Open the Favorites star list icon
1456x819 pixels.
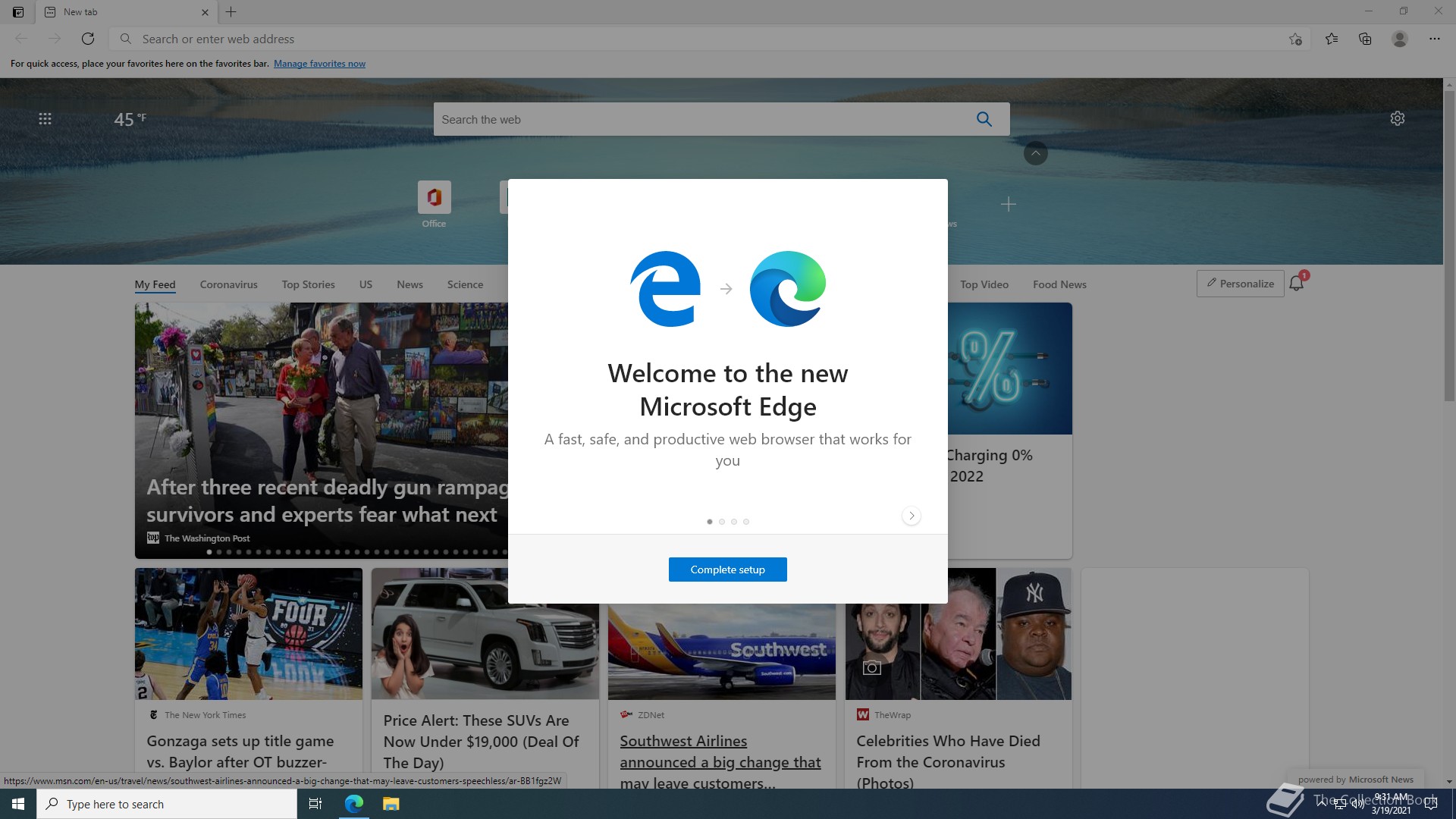click(1332, 39)
